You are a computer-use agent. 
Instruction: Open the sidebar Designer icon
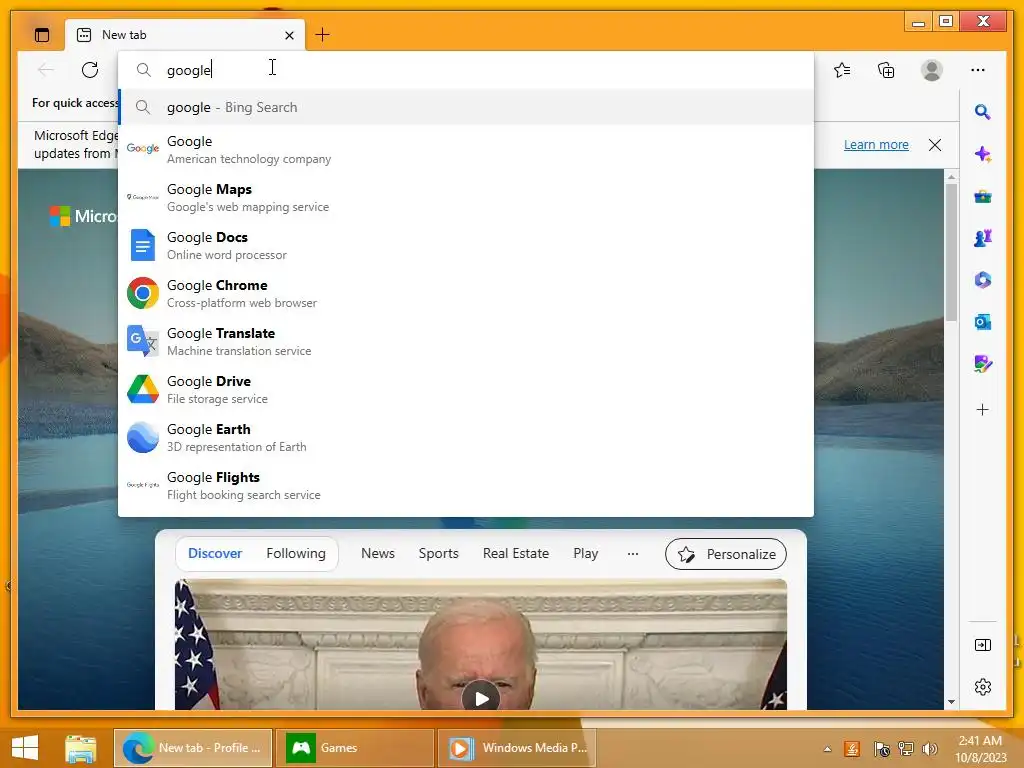982,364
